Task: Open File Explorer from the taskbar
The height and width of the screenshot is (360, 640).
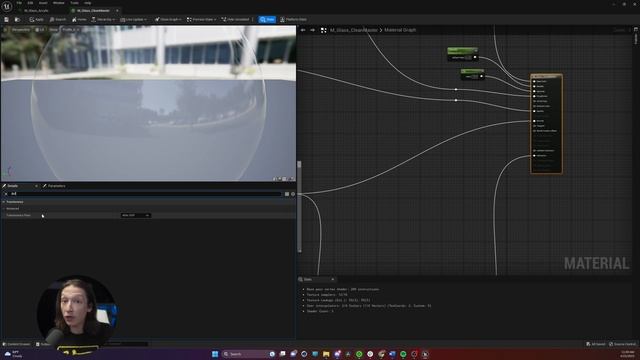Action: [x=326, y=354]
